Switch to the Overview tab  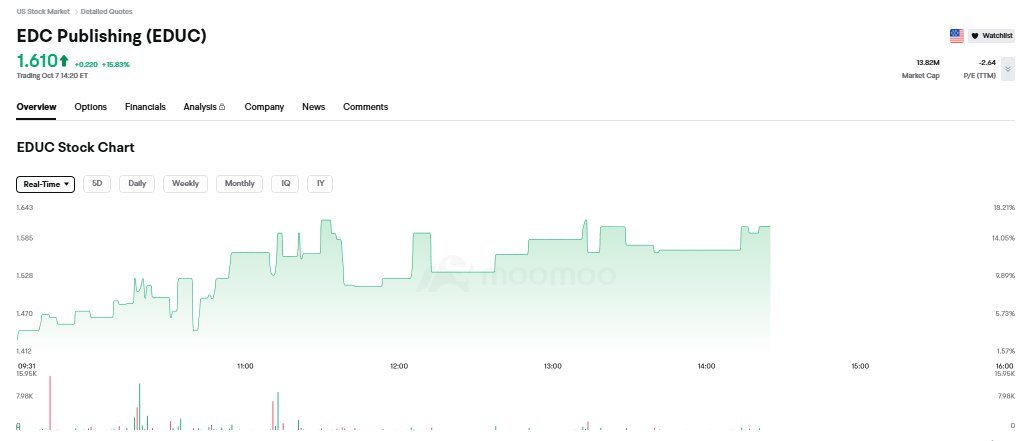(36, 107)
